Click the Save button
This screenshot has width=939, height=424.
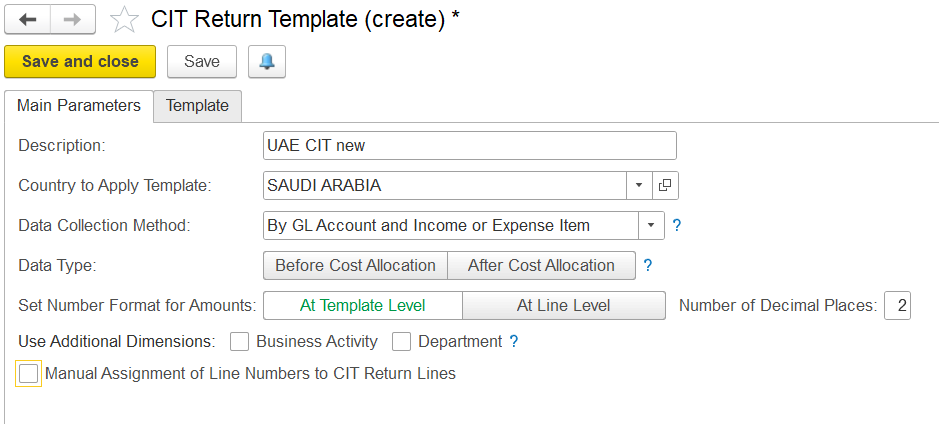tap(202, 62)
